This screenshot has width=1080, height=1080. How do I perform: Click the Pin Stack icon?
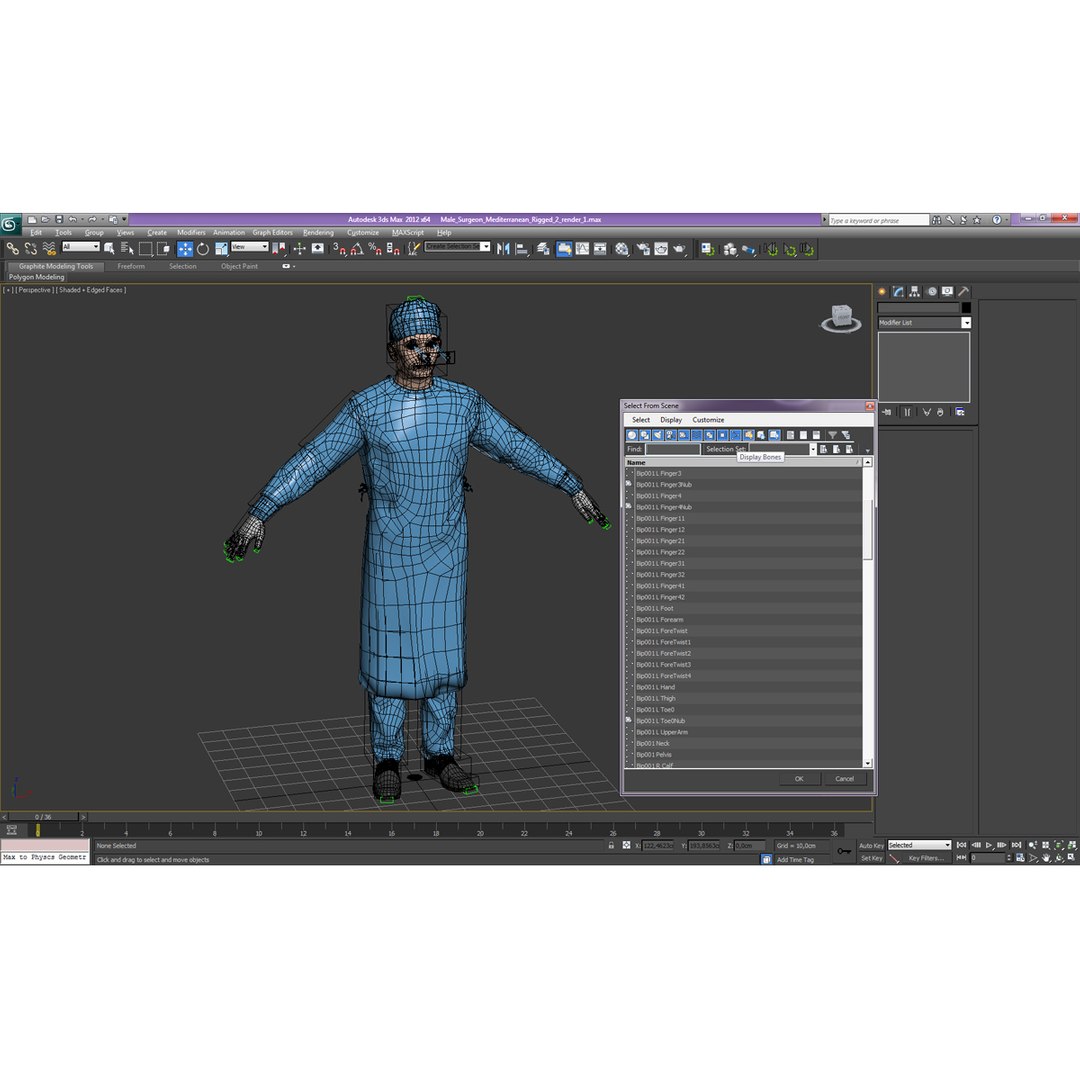886,412
